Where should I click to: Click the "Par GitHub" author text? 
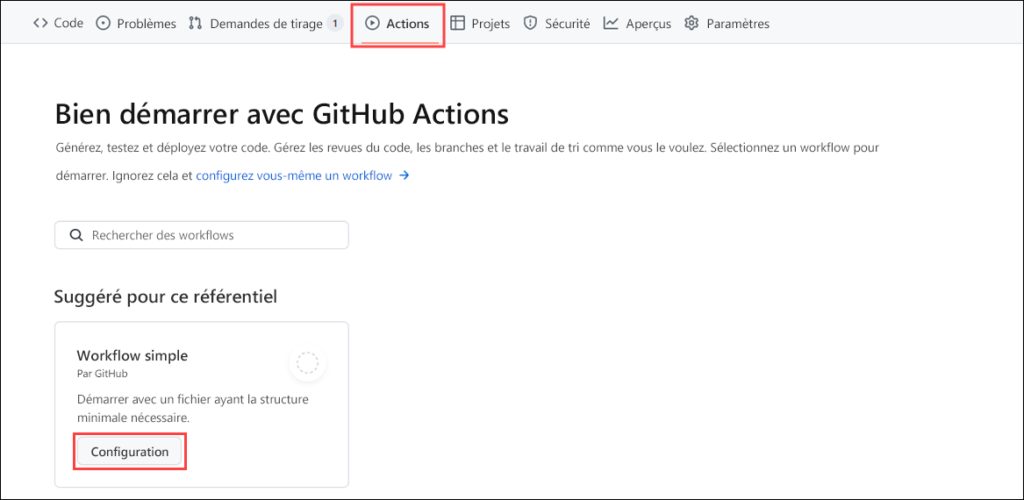point(101,374)
